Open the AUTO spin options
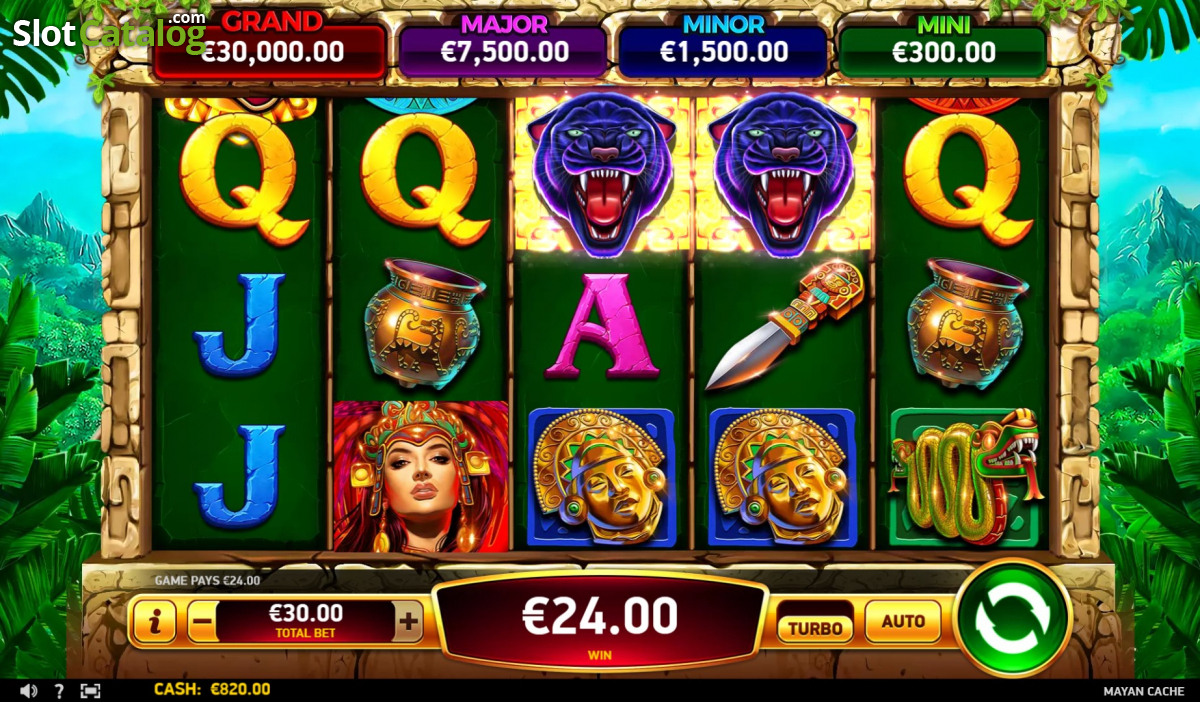The image size is (1200, 702). pos(903,622)
